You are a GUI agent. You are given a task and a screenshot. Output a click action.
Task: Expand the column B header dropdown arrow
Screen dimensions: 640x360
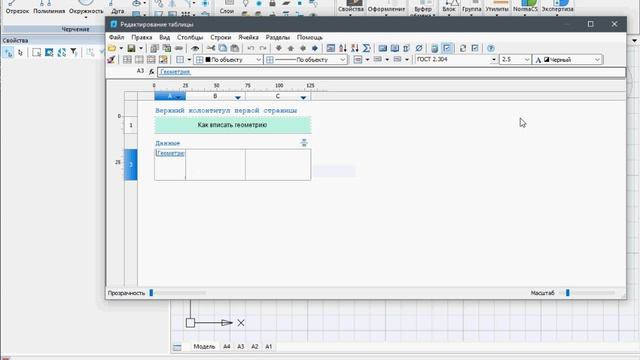[x=238, y=97]
